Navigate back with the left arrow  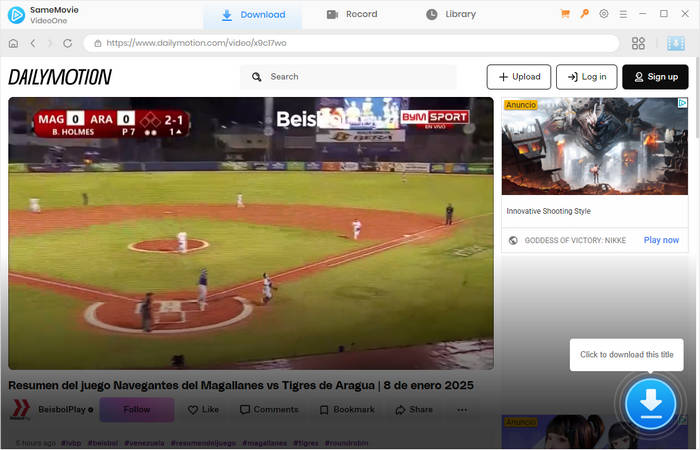pyautogui.click(x=33, y=43)
